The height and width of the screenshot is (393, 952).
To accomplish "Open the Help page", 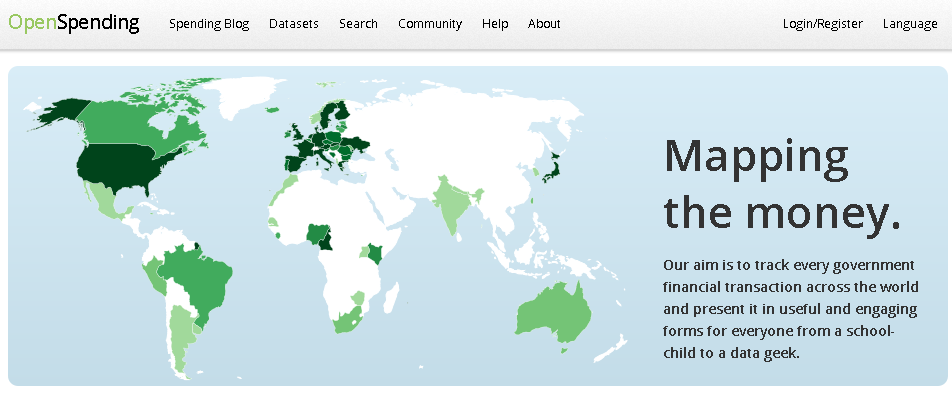I will point(495,24).
